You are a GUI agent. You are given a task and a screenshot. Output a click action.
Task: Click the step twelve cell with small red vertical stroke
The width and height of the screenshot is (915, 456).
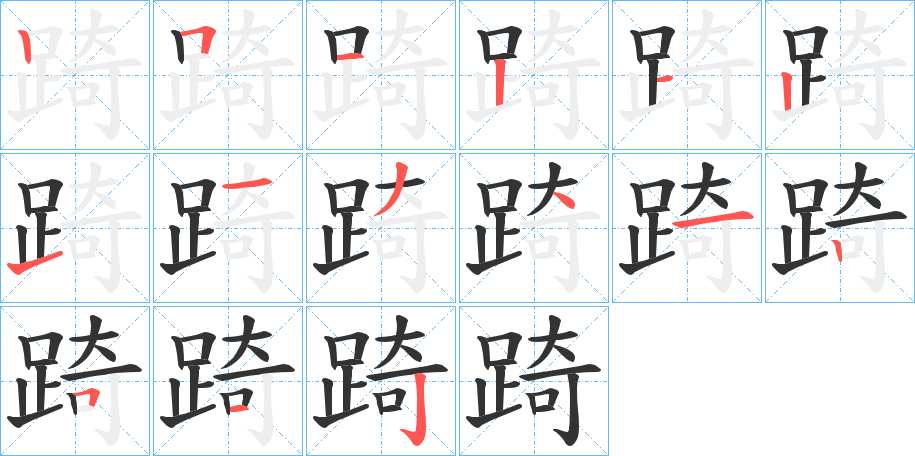click(839, 228)
